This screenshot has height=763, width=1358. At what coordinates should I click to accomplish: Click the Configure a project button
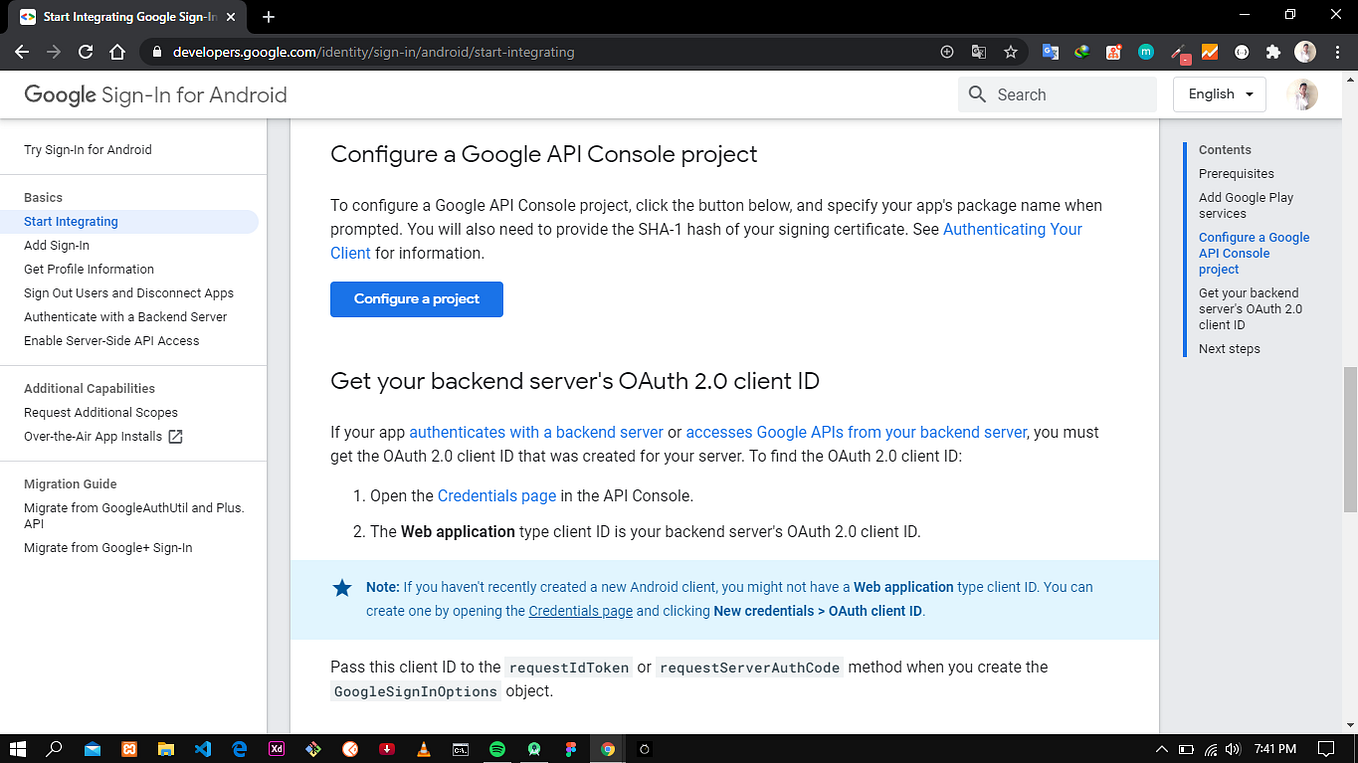click(x=416, y=299)
